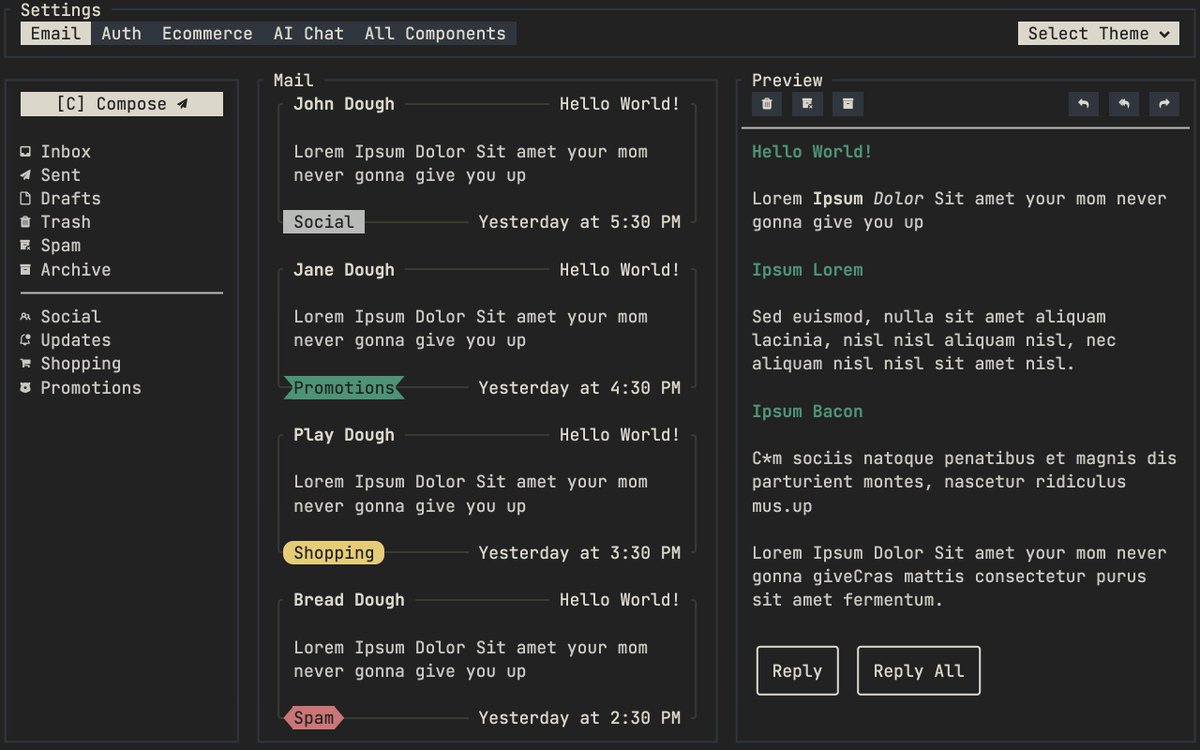Switch to the Ecommerce tab
Viewport: 1200px width, 750px height.
coord(207,33)
